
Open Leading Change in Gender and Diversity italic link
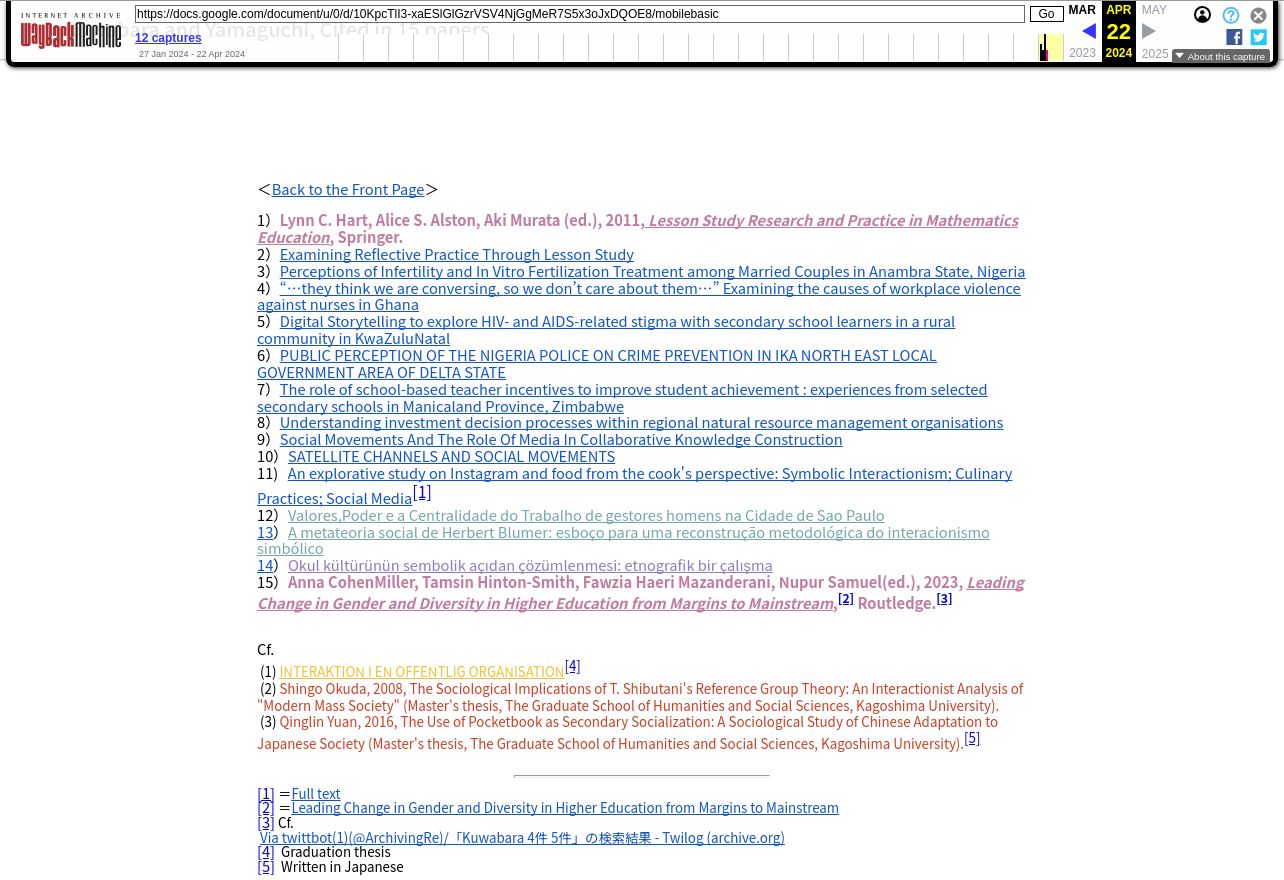pyautogui.click(x=641, y=592)
